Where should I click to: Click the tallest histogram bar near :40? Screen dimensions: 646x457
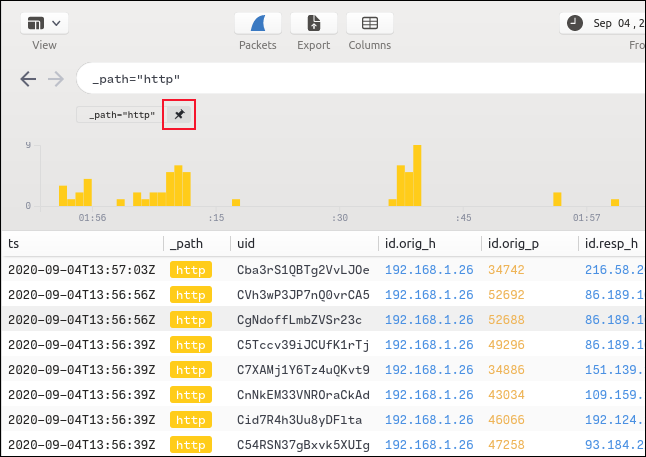(x=417, y=176)
